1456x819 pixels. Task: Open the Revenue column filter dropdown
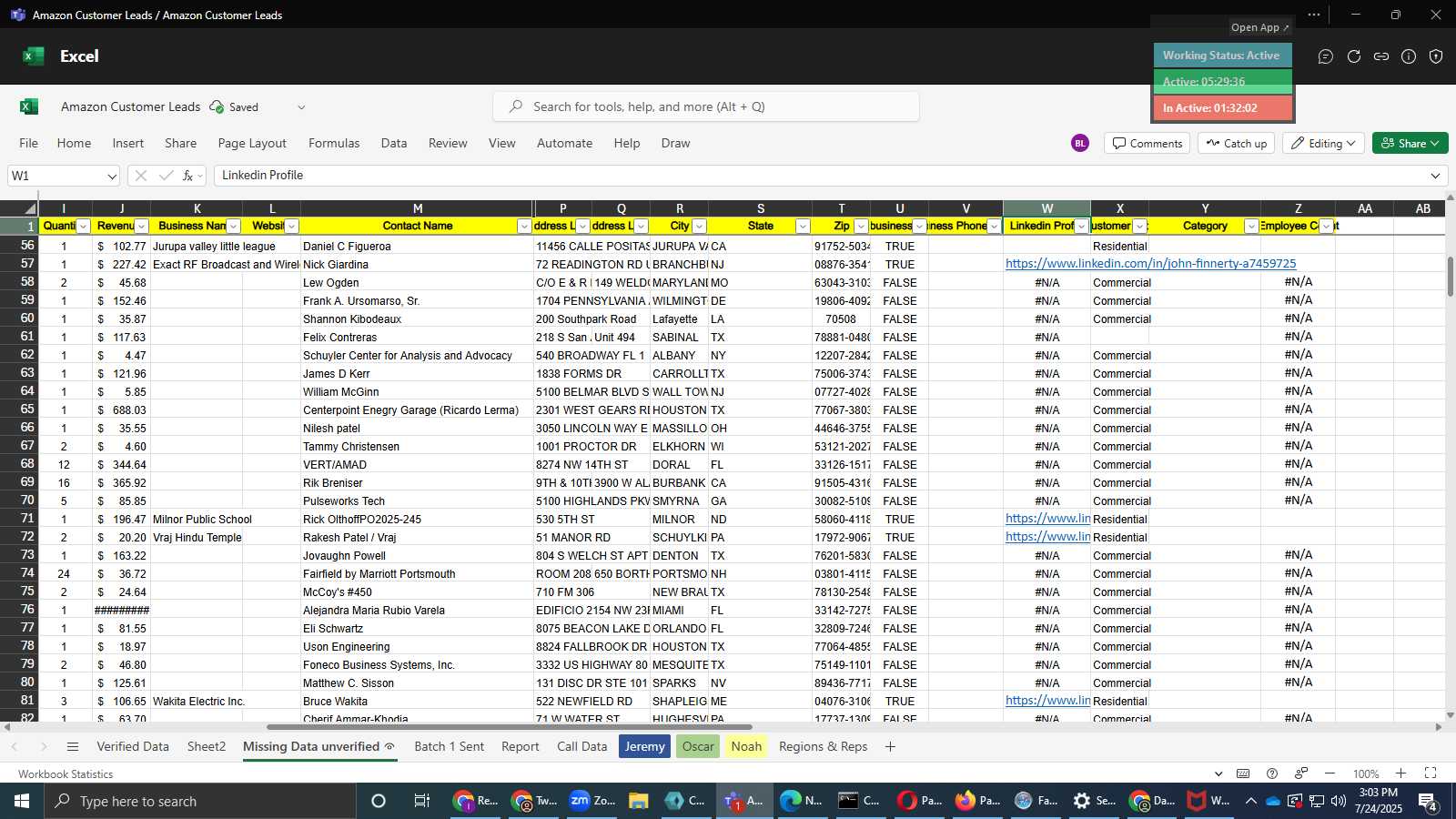[x=141, y=227]
